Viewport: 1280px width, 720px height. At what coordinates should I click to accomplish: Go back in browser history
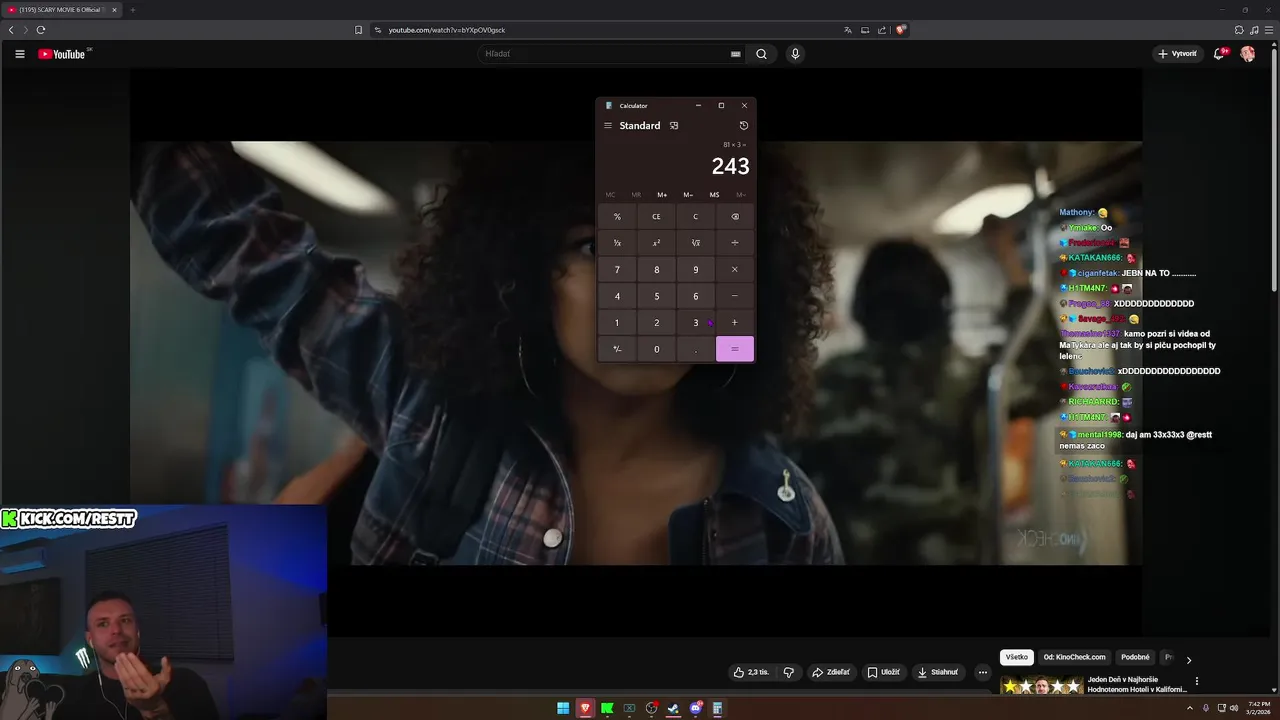pyautogui.click(x=11, y=30)
